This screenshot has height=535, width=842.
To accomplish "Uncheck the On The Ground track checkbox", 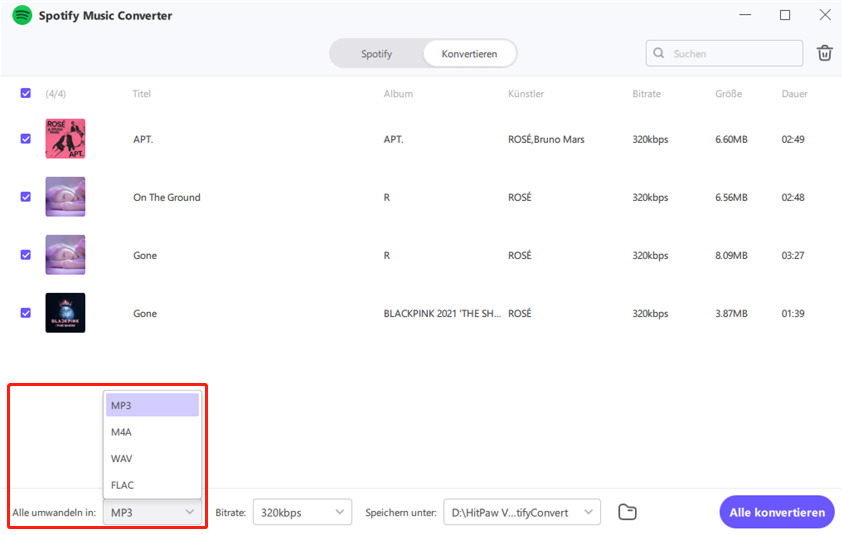I will [x=26, y=197].
